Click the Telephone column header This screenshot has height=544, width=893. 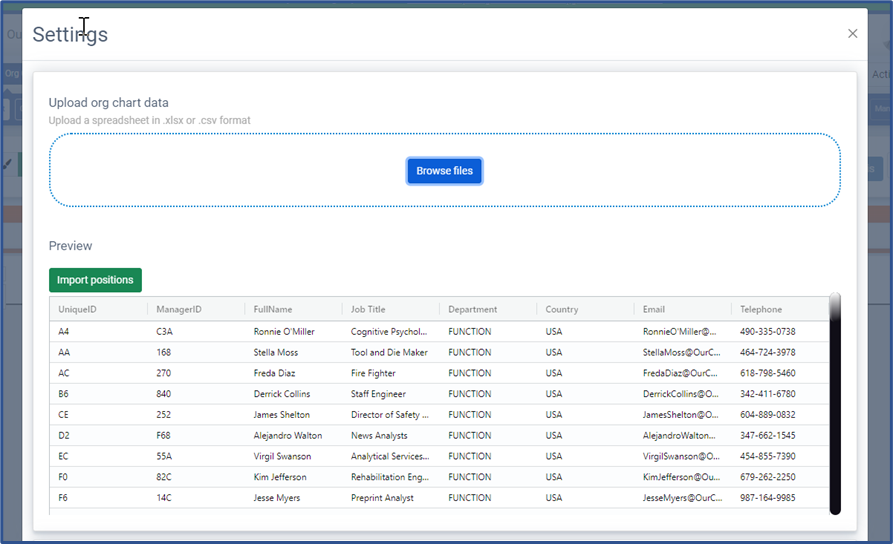pos(761,310)
